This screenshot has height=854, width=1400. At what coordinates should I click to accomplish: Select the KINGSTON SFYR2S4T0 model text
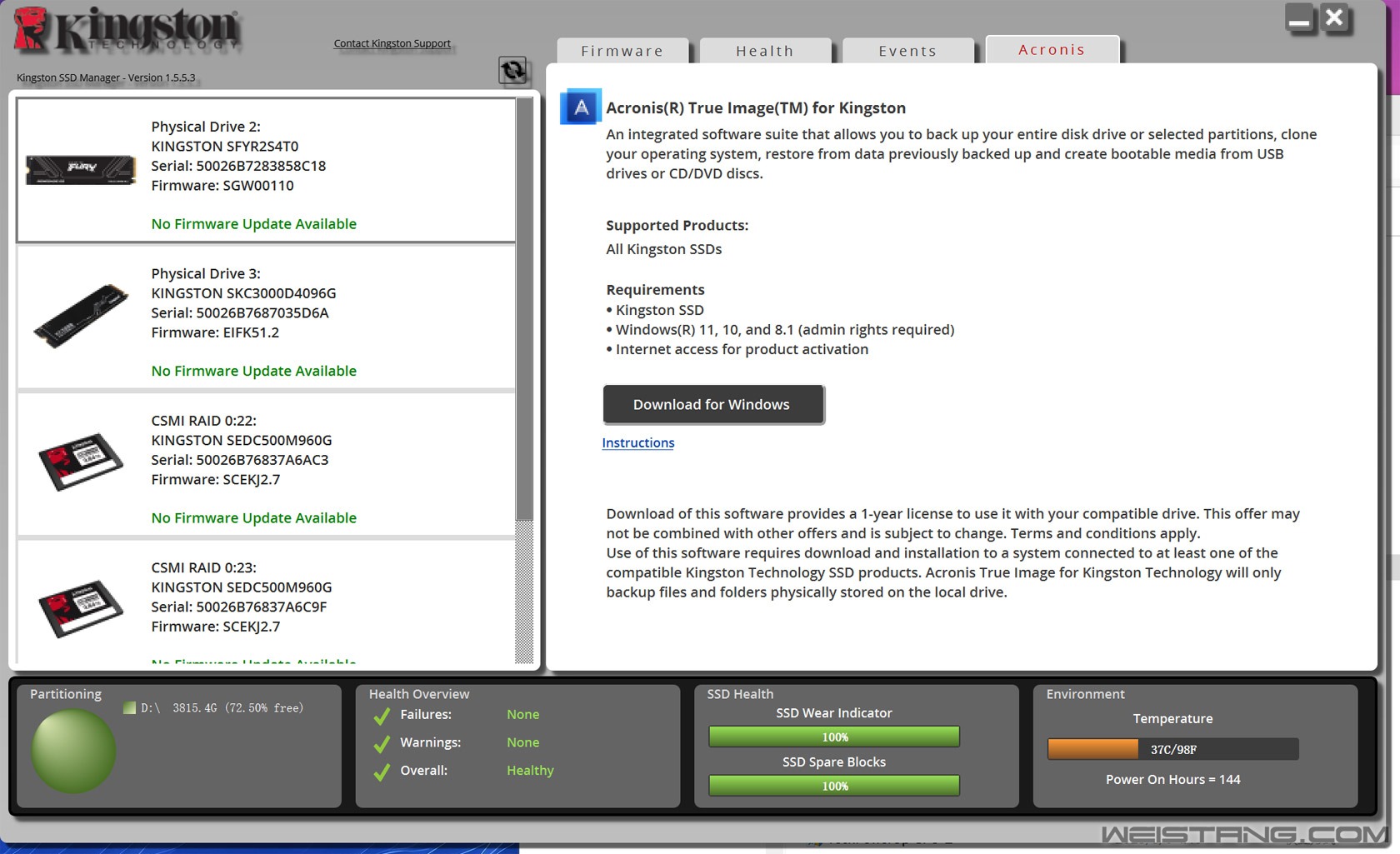click(x=225, y=147)
